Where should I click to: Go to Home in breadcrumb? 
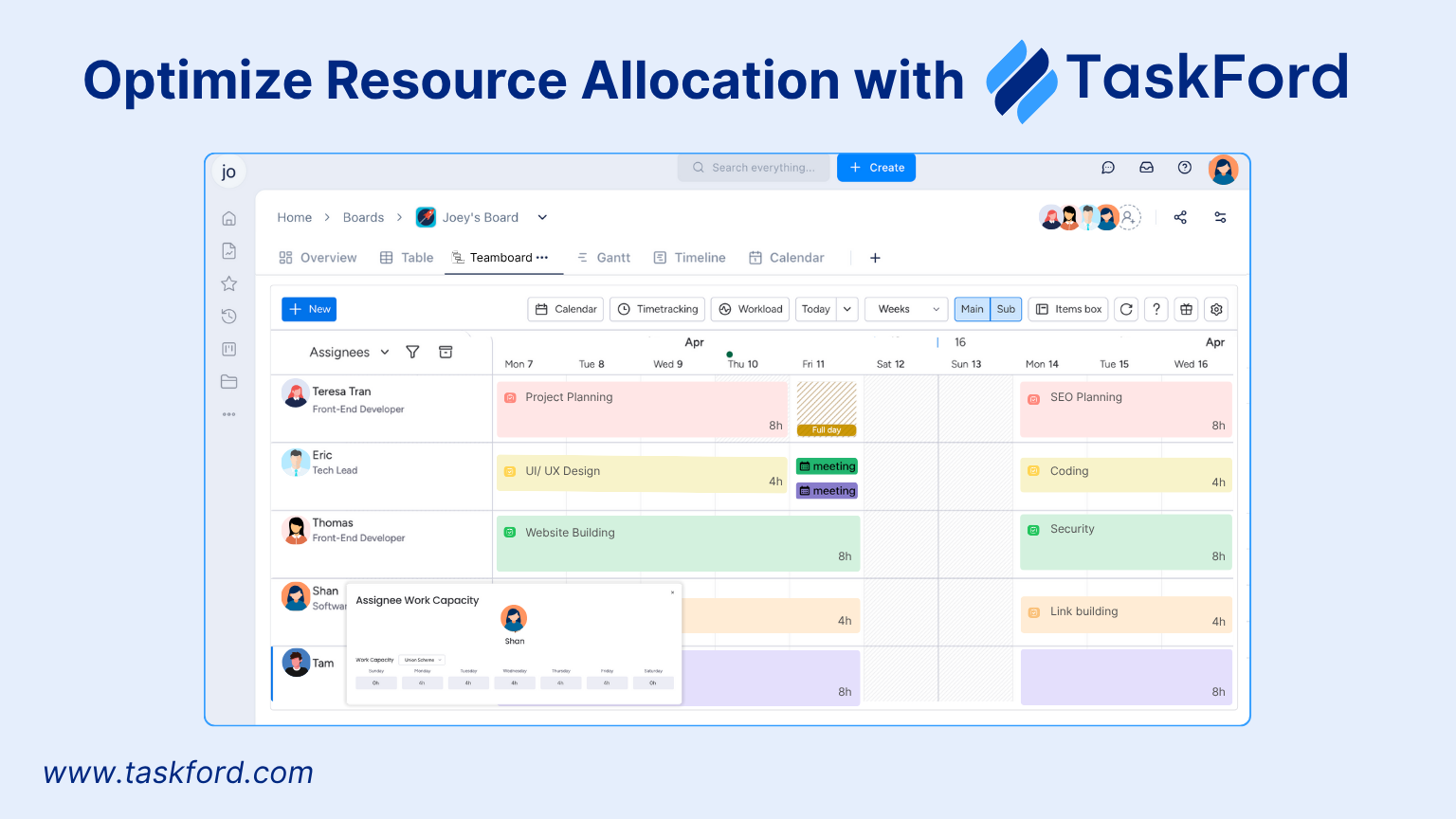click(x=295, y=217)
